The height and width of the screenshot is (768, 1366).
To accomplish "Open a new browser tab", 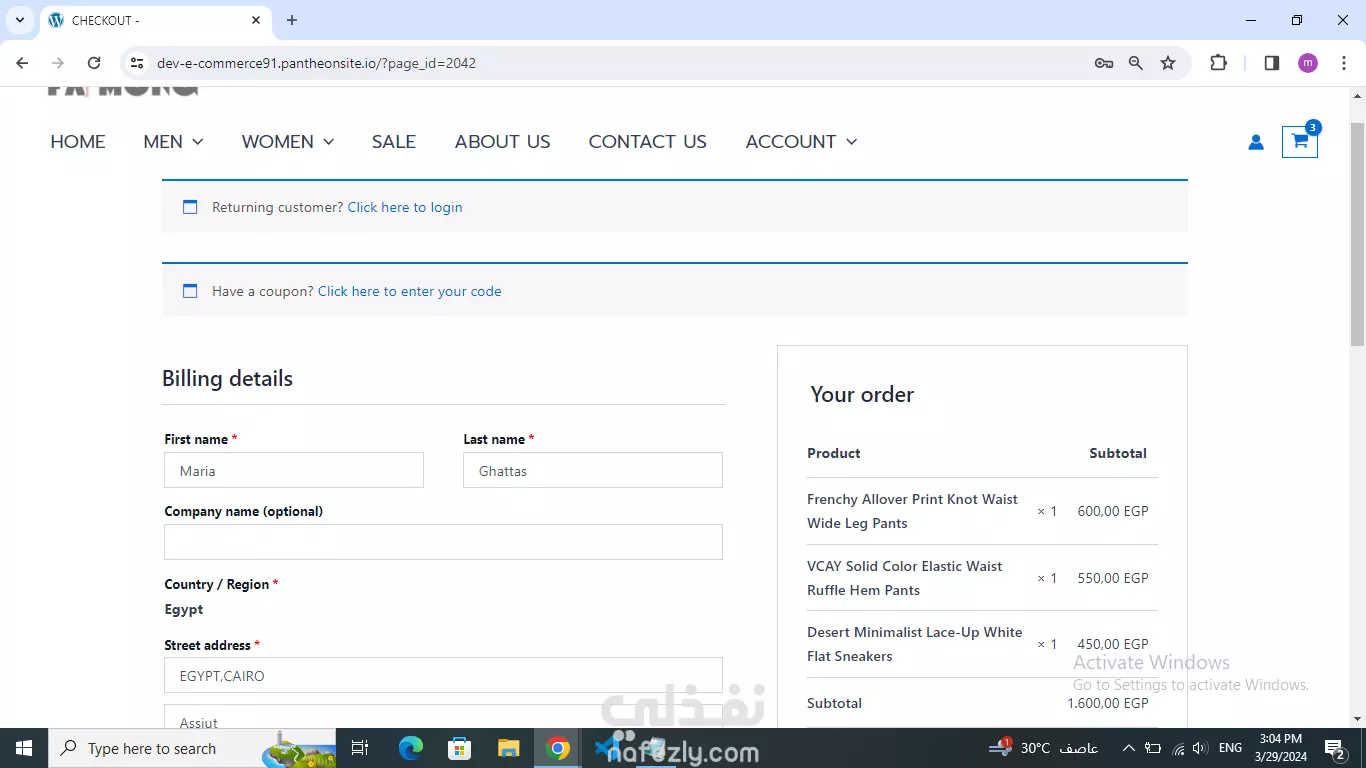I will 292,20.
